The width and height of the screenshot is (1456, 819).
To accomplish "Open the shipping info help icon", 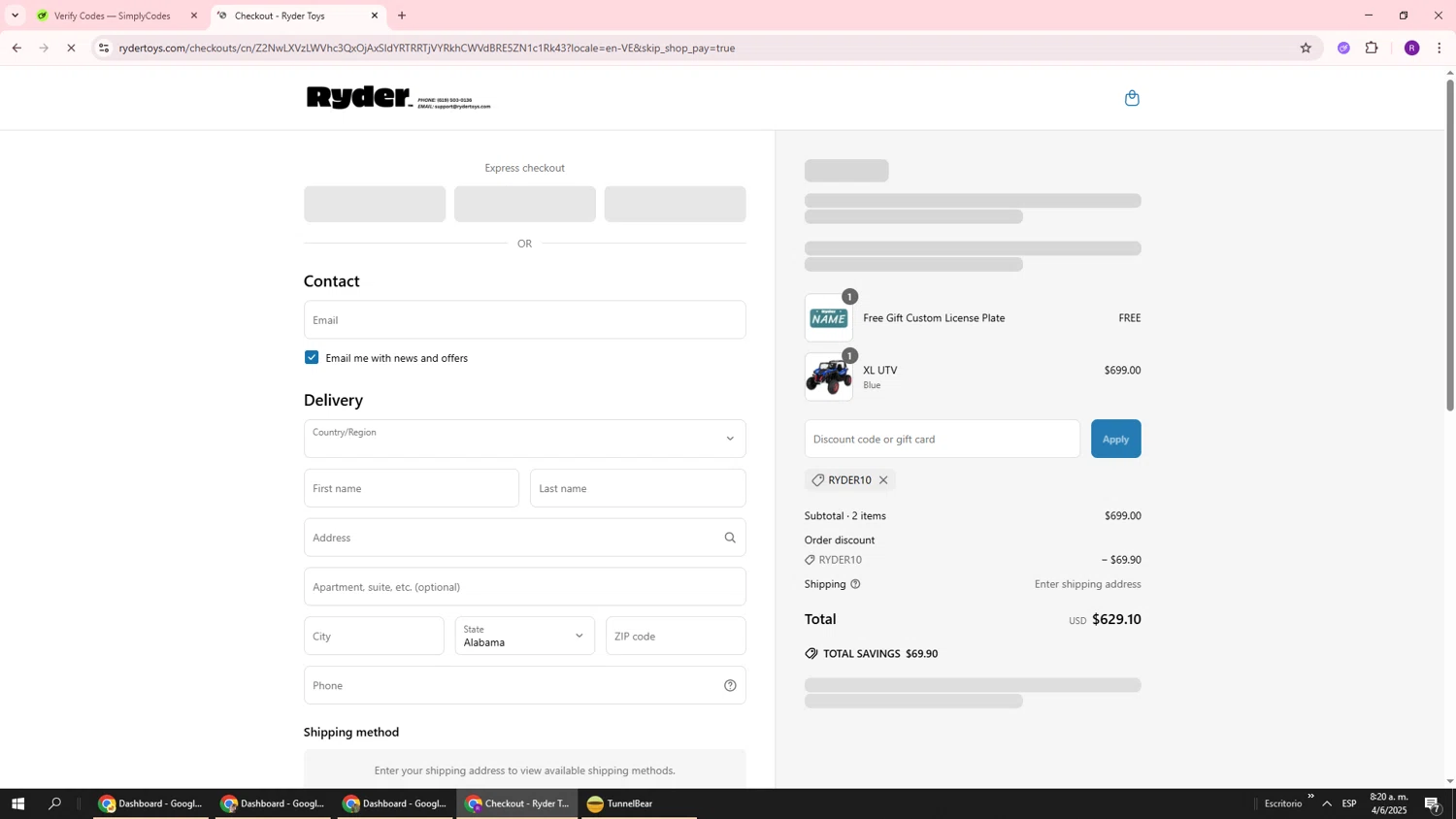I will (855, 584).
